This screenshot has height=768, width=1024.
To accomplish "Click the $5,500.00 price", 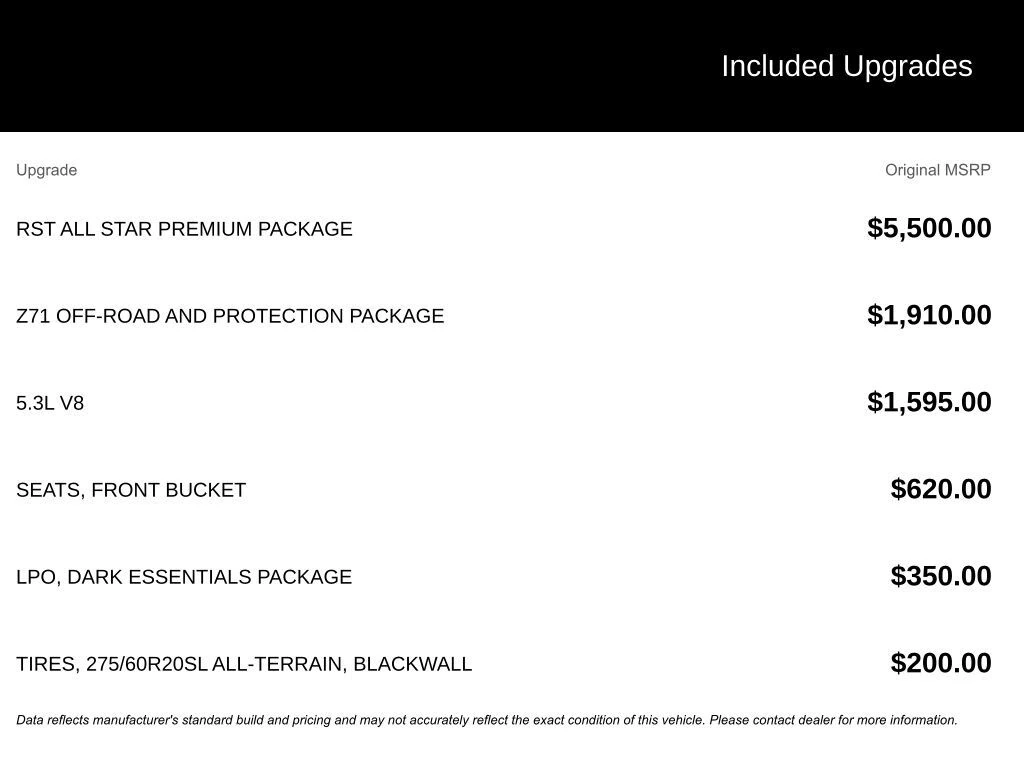I will [x=929, y=228].
